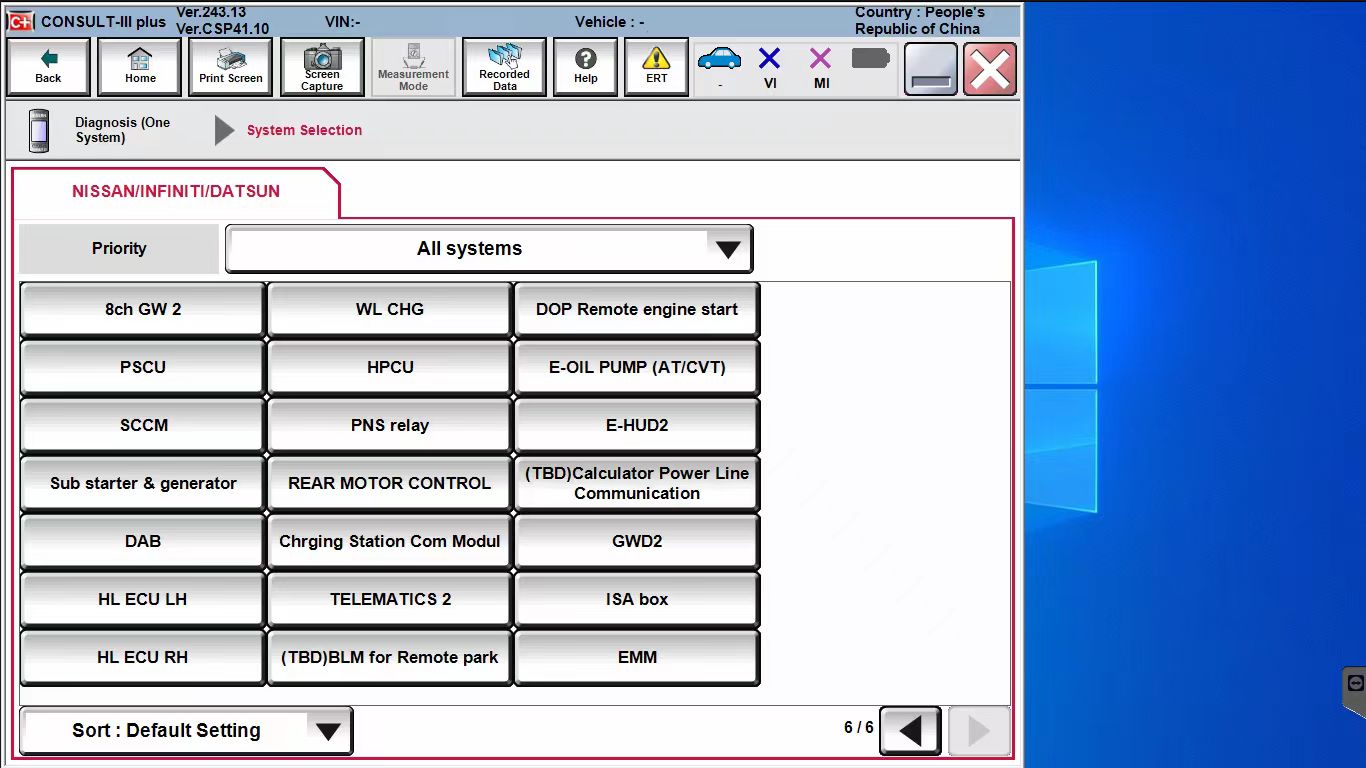Click the System Selection breadcrumb

[x=304, y=130]
